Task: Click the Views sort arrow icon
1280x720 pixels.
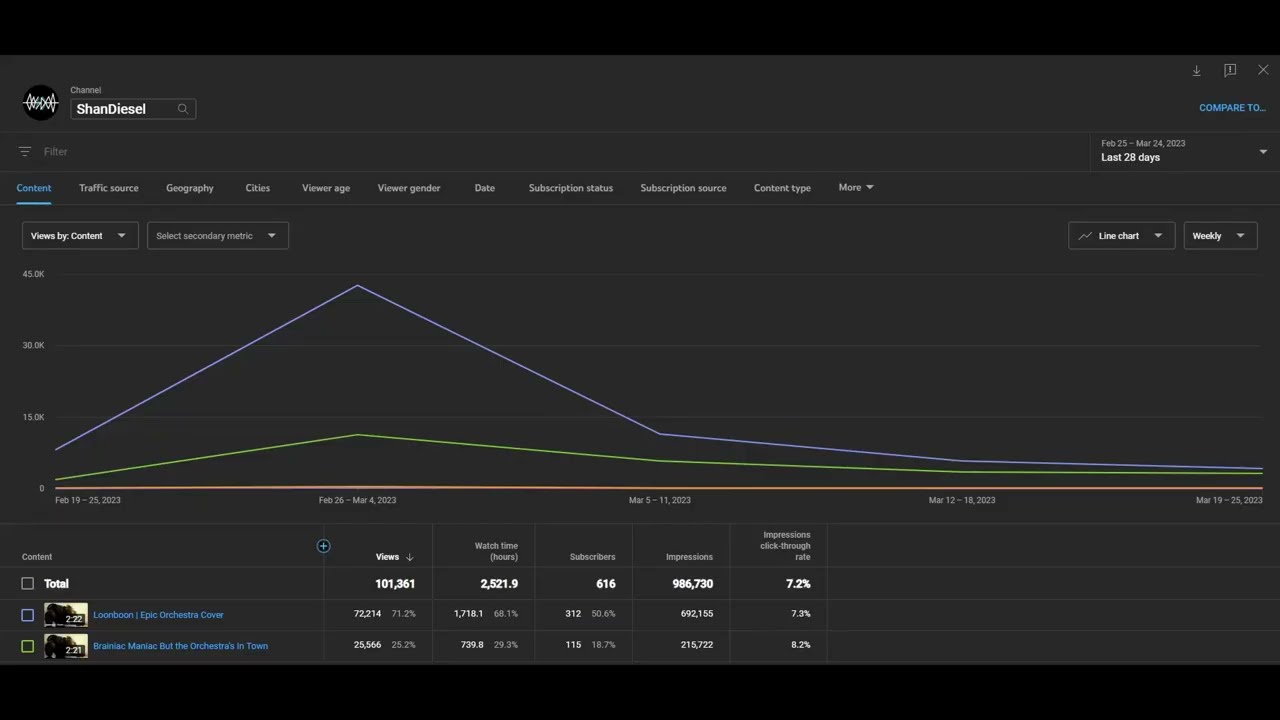Action: (409, 557)
